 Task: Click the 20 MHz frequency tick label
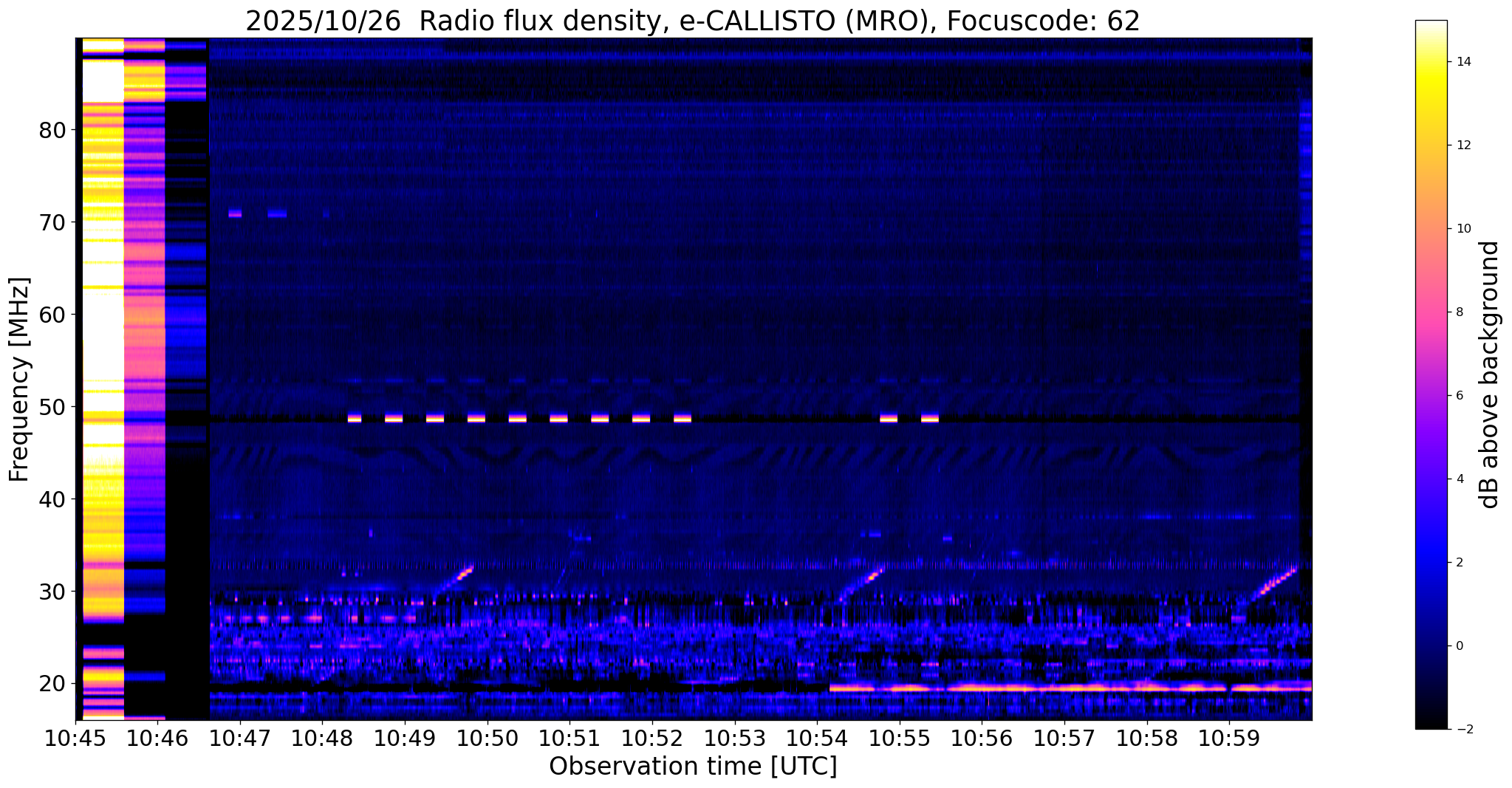click(x=52, y=684)
